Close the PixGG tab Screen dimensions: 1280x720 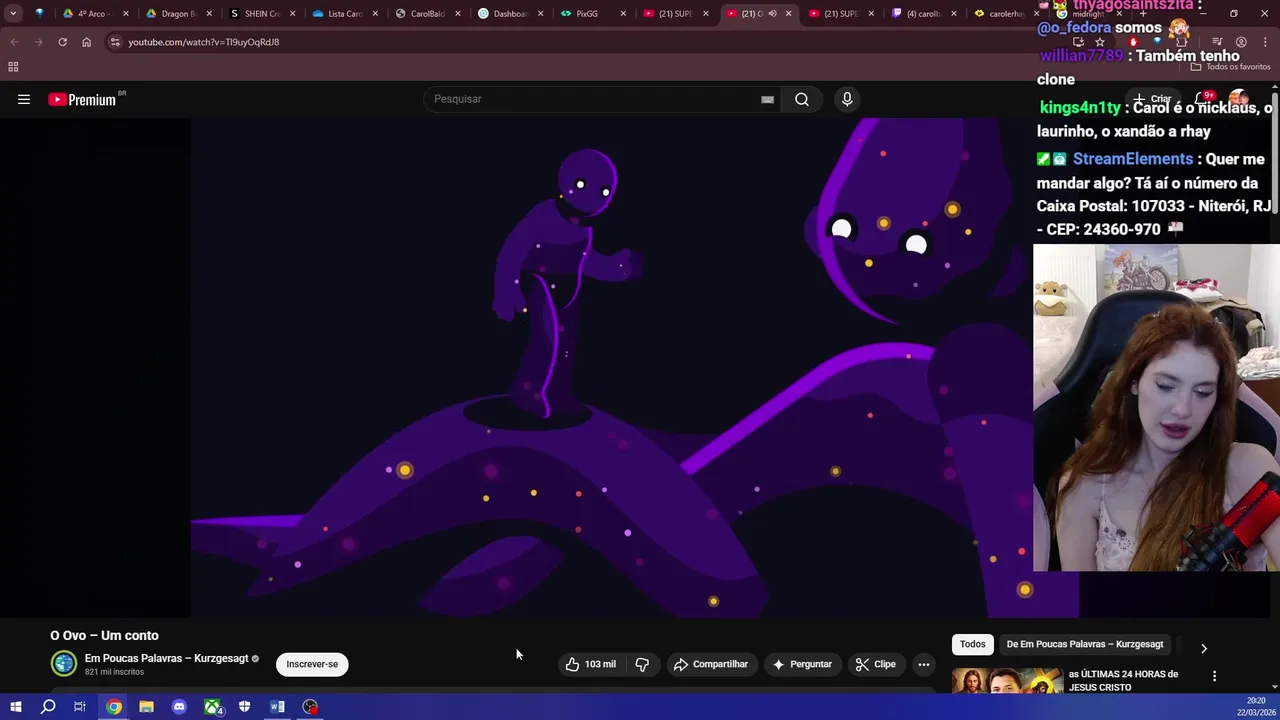point(623,14)
